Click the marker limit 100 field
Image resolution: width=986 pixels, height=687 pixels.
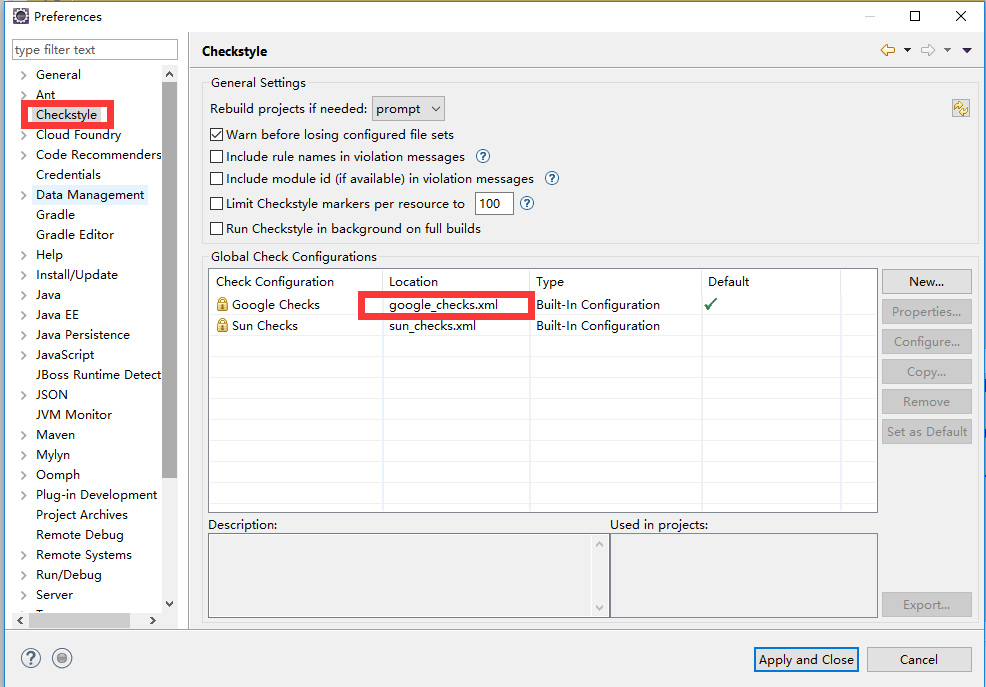[x=494, y=204]
